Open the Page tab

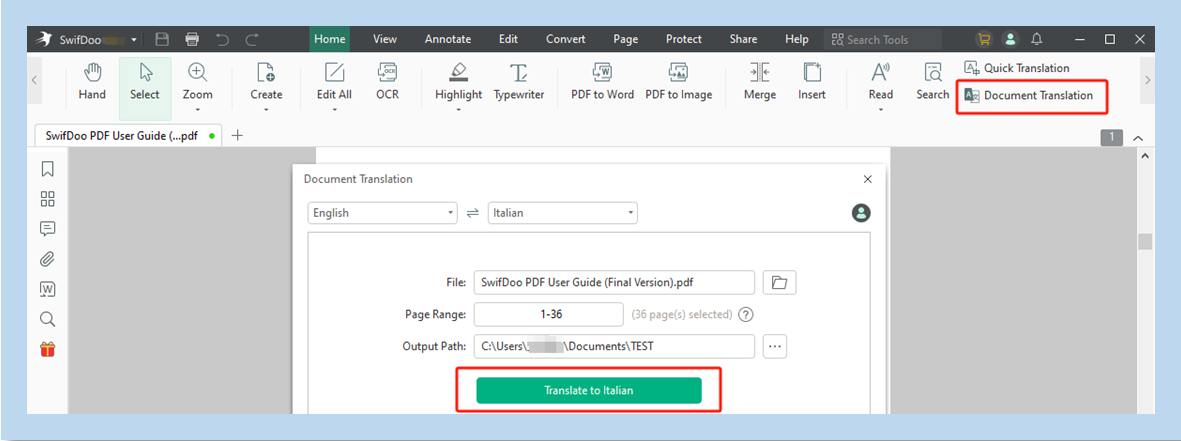626,39
